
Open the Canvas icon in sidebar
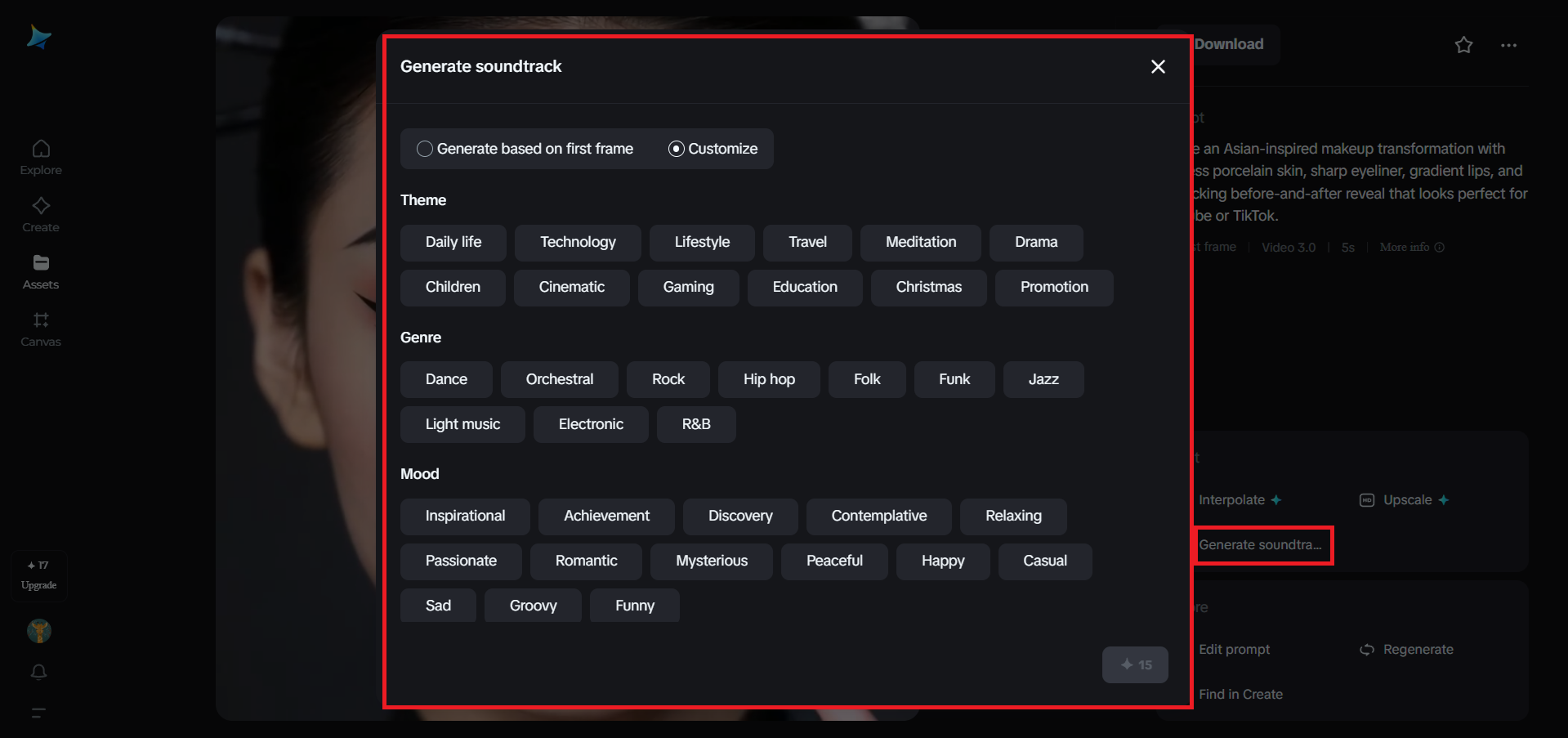tap(41, 320)
